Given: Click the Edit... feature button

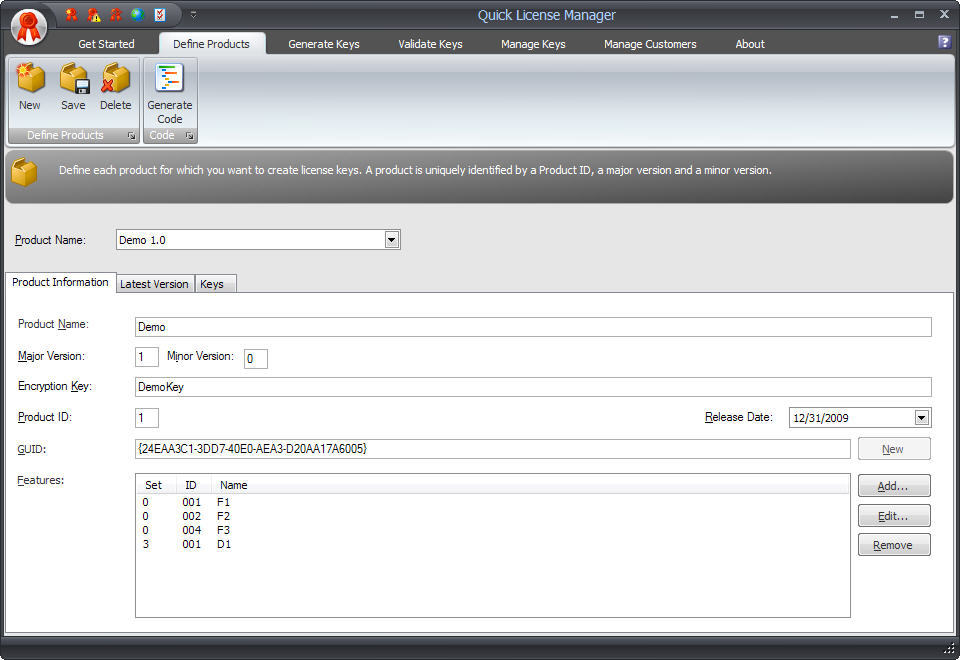Looking at the screenshot, I should click(x=894, y=516).
